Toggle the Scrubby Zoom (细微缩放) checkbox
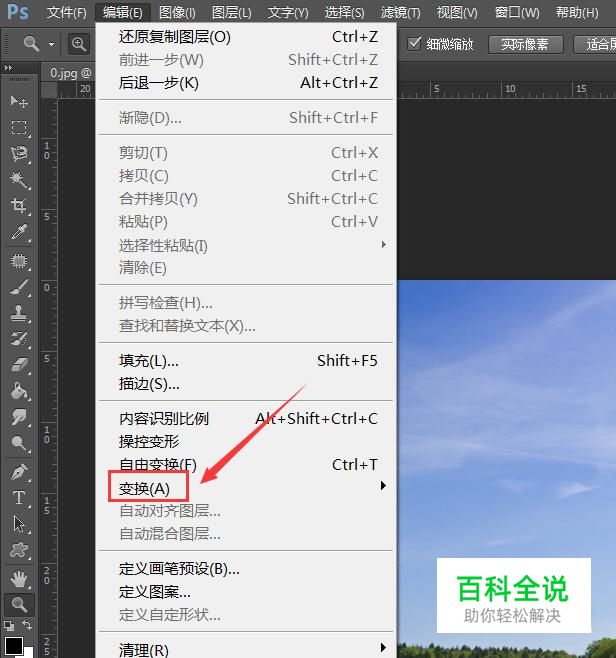 click(414, 43)
